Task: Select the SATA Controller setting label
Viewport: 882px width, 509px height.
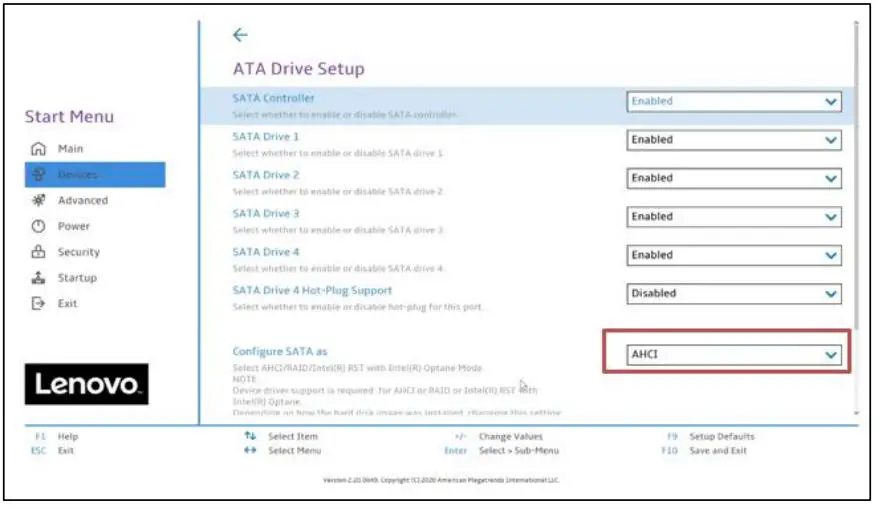Action: (x=273, y=98)
